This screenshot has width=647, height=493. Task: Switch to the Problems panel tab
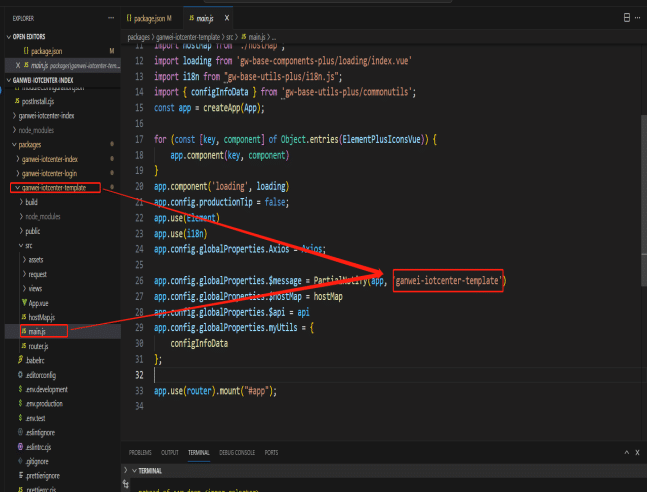point(140,452)
